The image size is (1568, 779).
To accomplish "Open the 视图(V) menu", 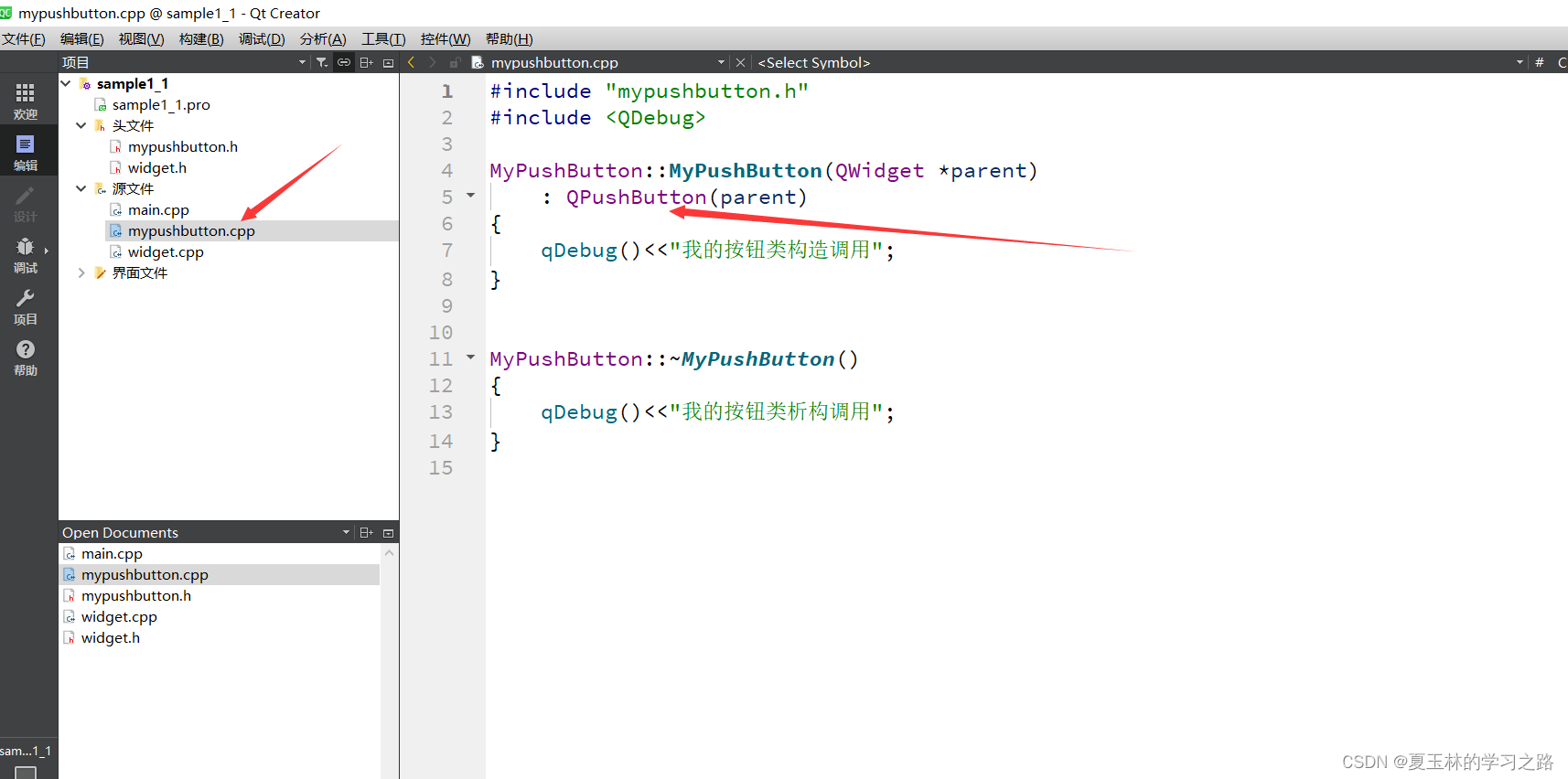I will (142, 38).
